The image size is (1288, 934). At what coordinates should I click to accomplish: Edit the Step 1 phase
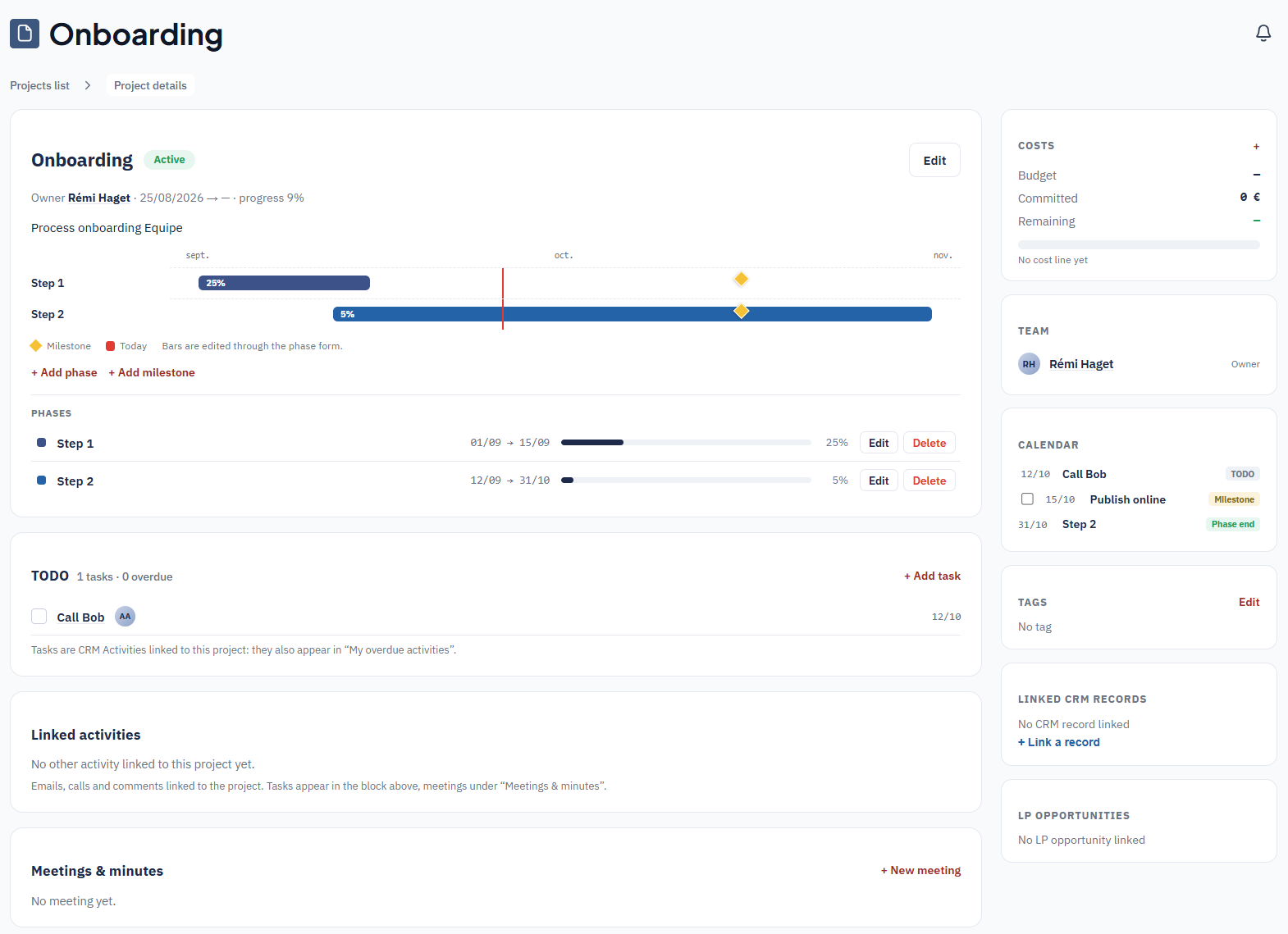click(x=879, y=443)
